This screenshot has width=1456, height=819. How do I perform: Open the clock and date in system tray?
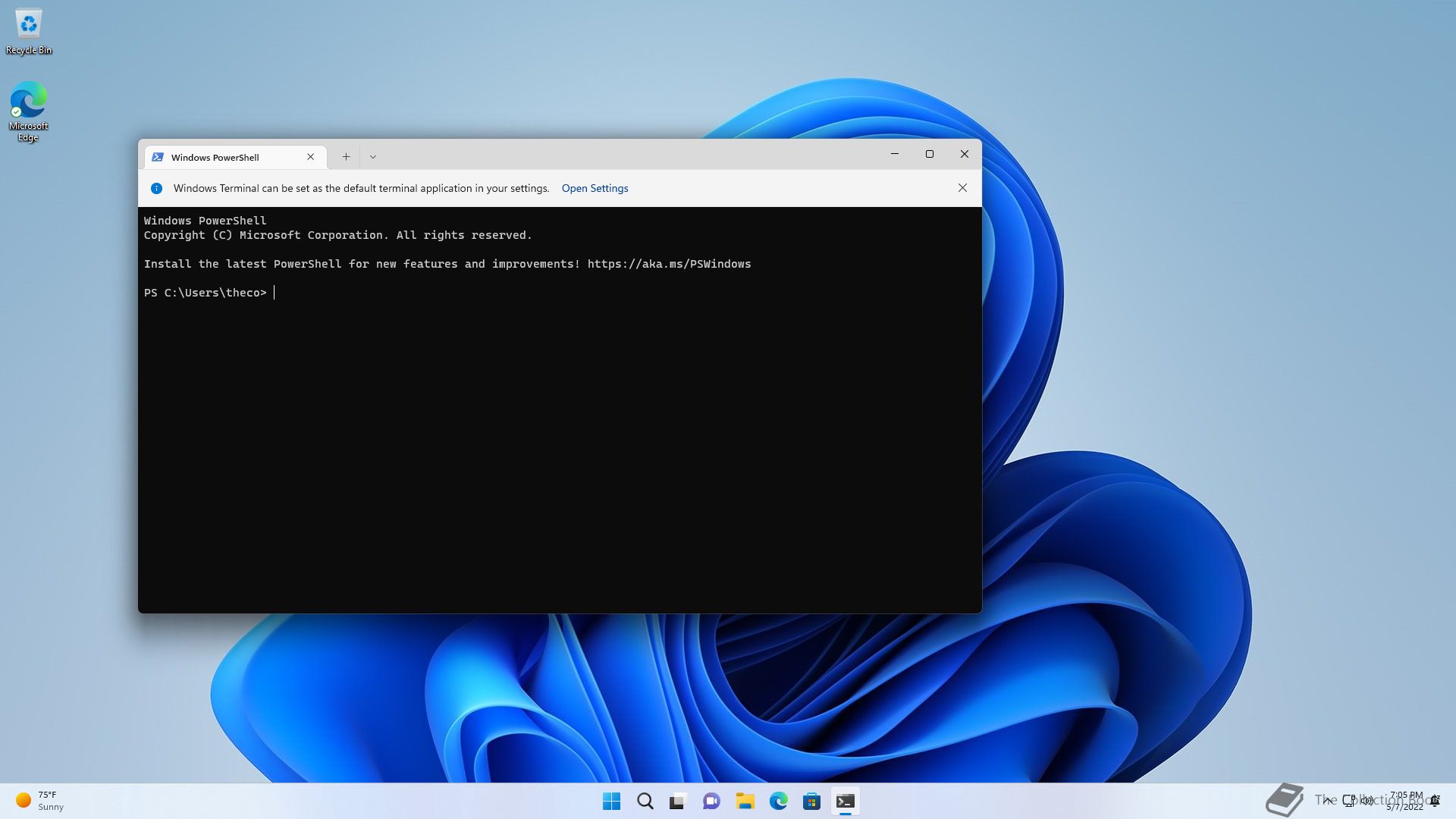[x=1405, y=801]
